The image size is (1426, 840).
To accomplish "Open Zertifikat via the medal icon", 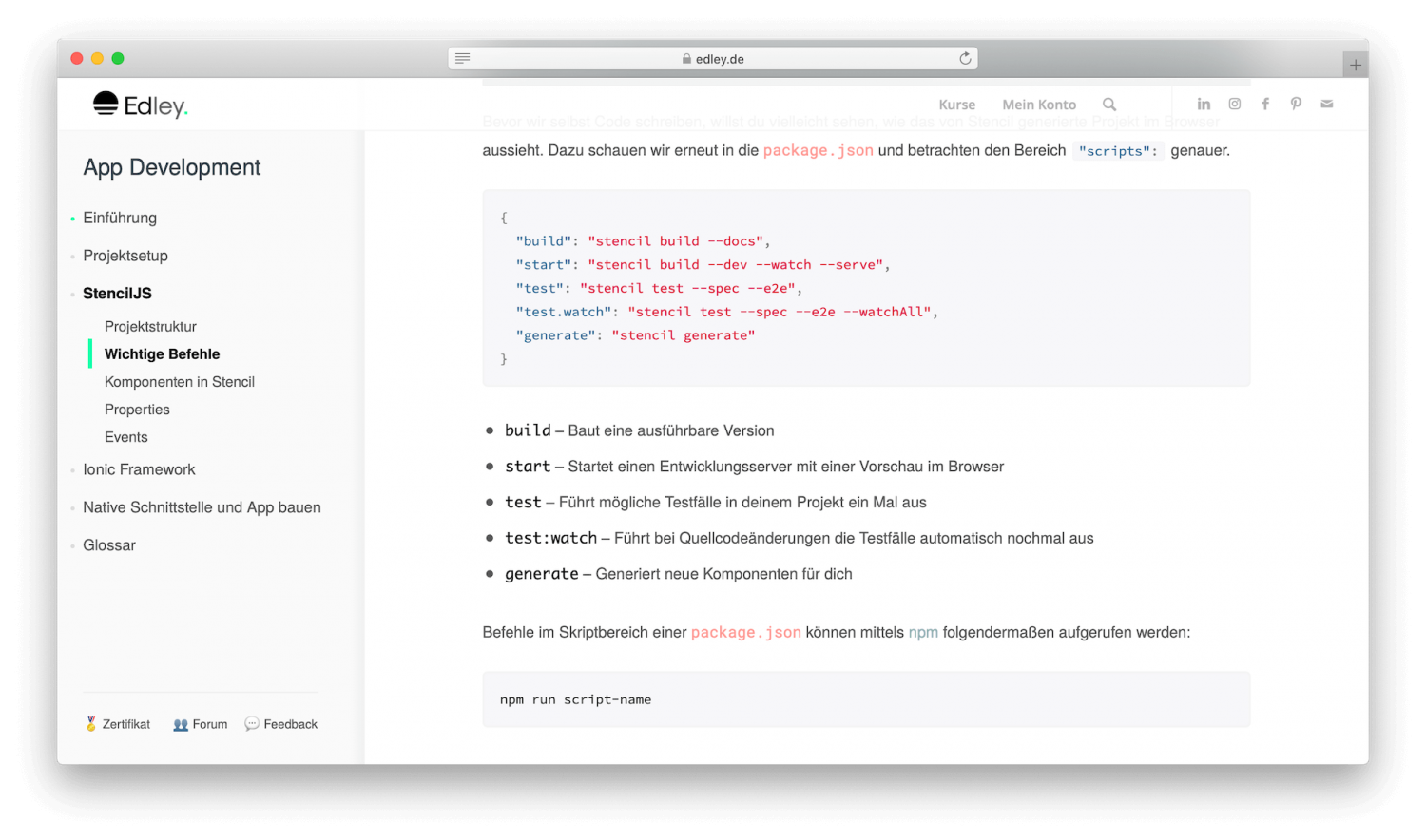I will click(91, 723).
